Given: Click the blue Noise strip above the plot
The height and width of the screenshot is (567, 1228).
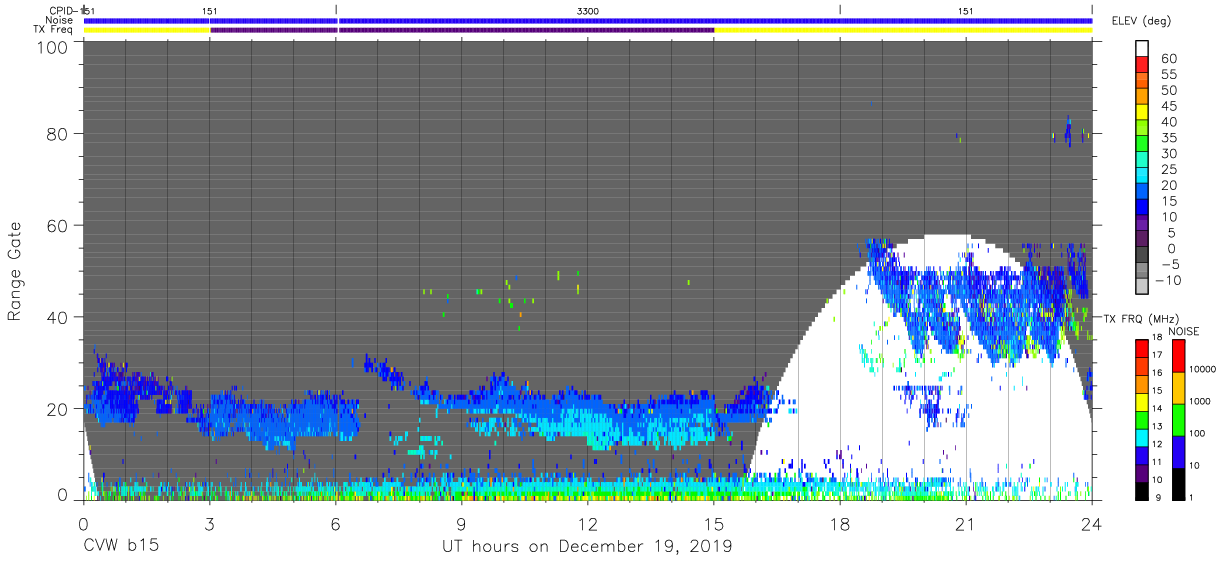Looking at the screenshot, I should [x=588, y=20].
